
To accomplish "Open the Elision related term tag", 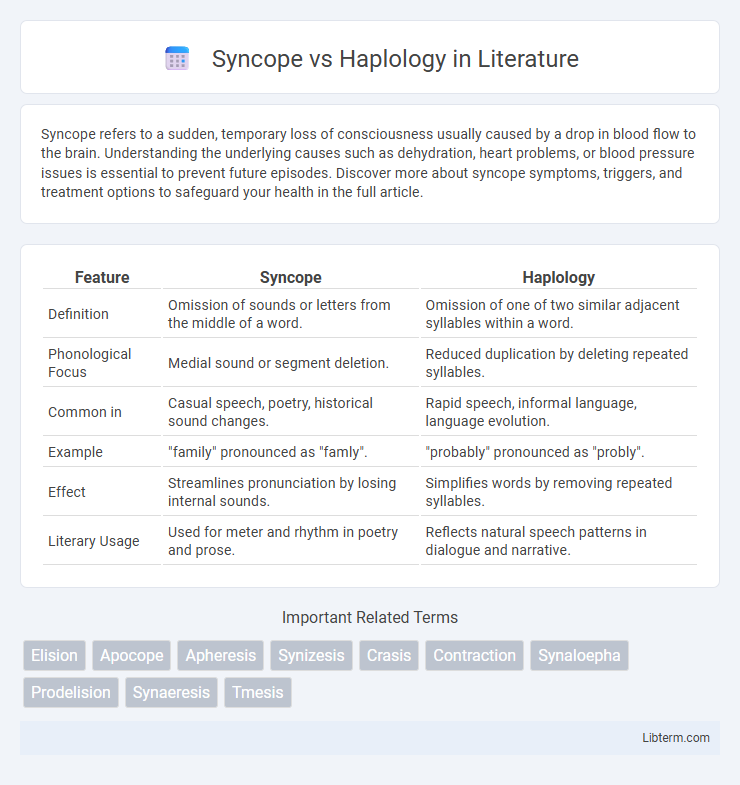I will [x=54, y=655].
